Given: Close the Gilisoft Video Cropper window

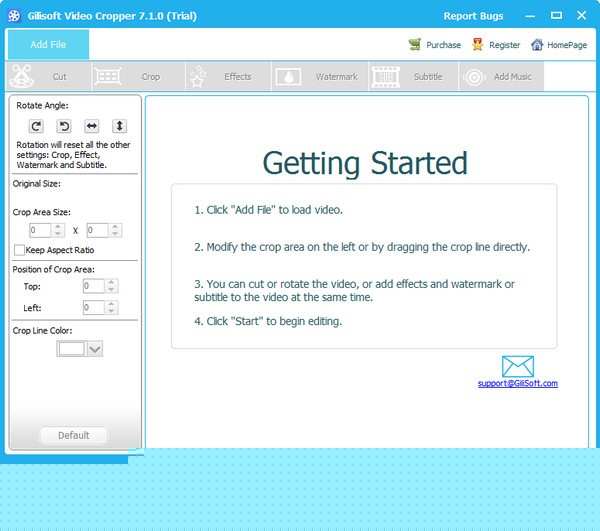Looking at the screenshot, I should [582, 16].
